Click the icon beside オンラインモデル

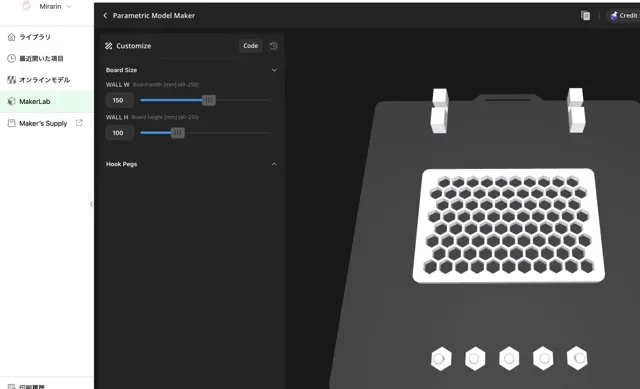[11, 80]
